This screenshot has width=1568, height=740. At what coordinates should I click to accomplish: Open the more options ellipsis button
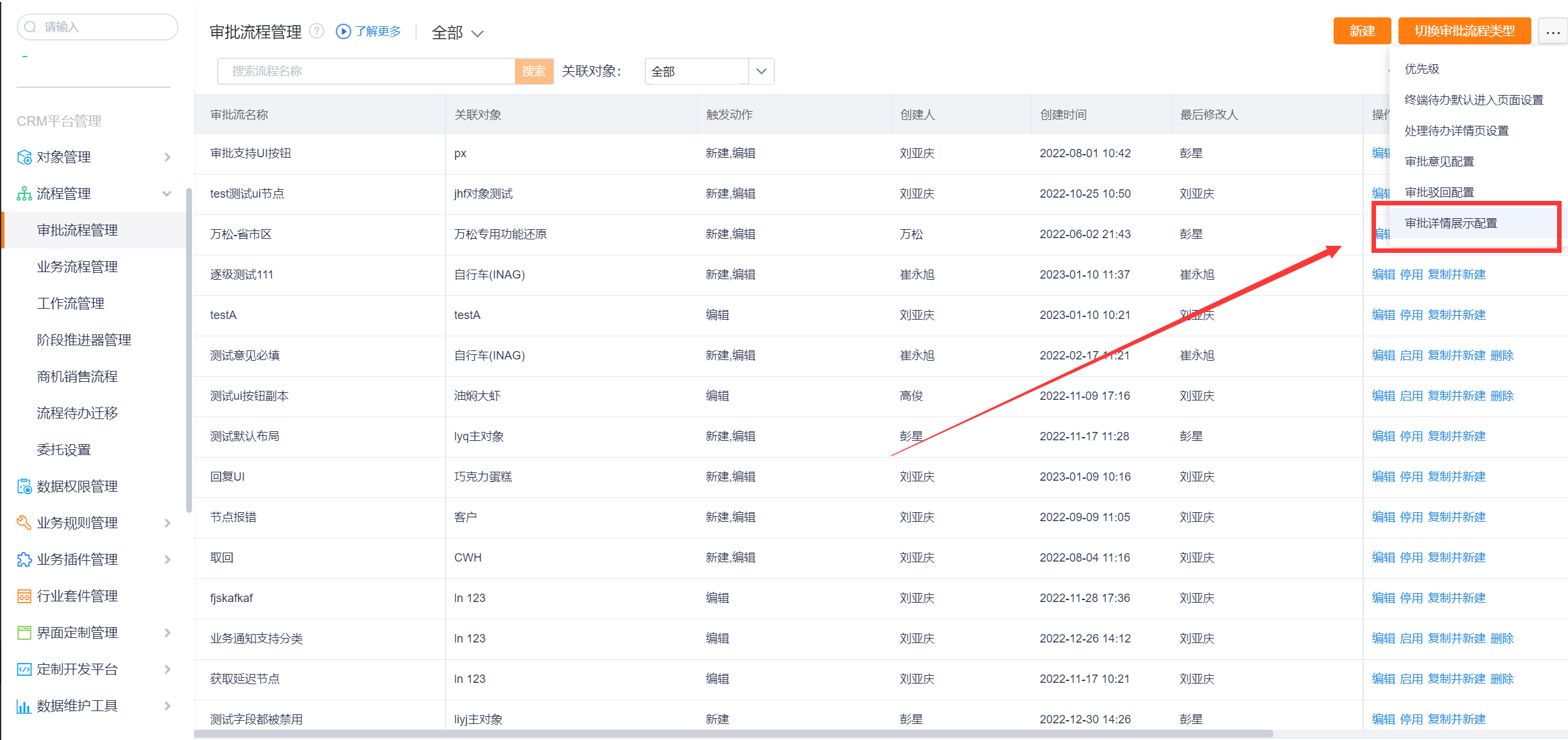click(x=1553, y=31)
